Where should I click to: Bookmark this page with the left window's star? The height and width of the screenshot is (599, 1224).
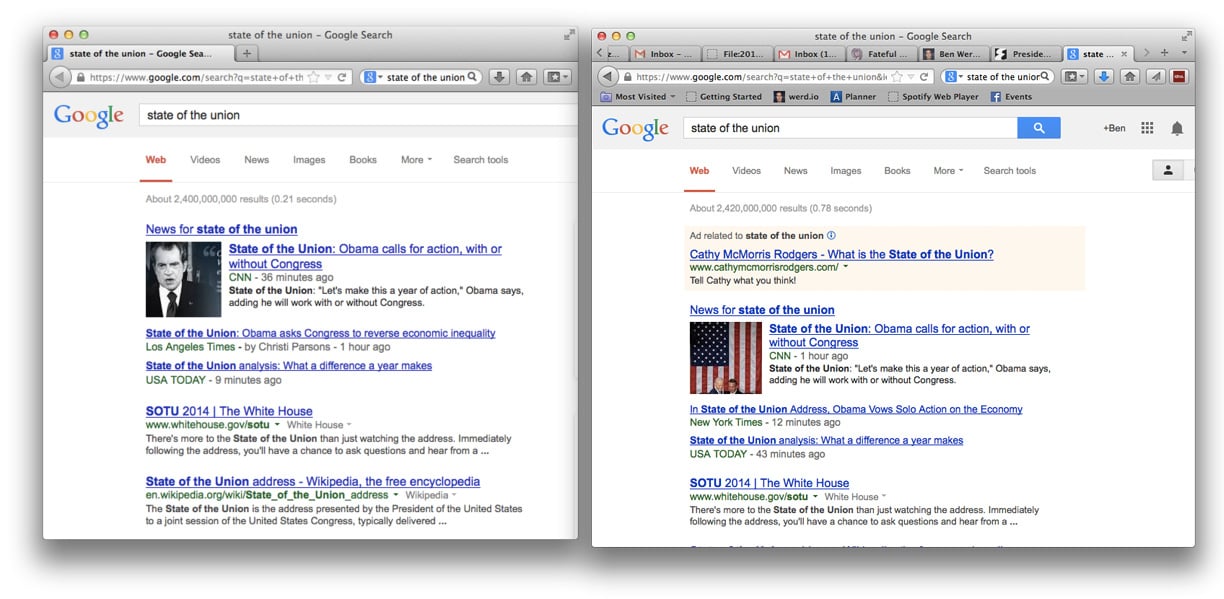tap(313, 77)
